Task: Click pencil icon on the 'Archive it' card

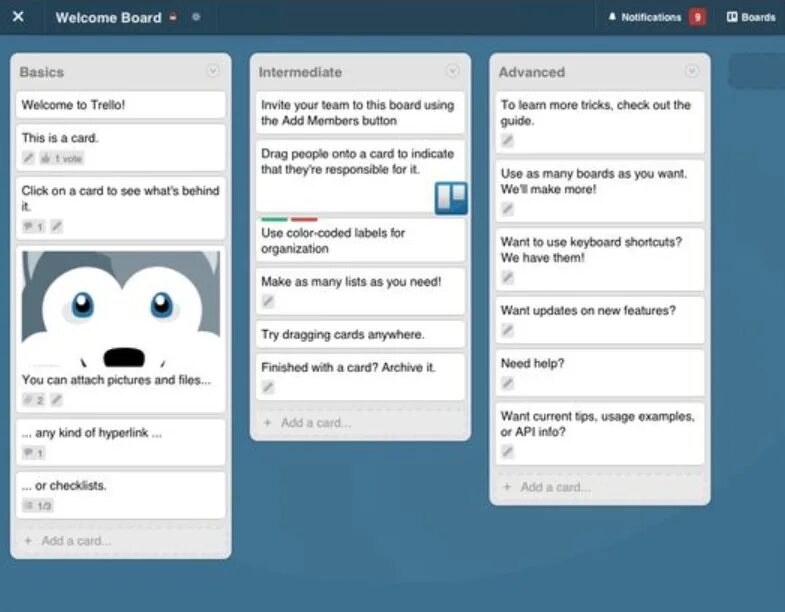Action: (268, 387)
